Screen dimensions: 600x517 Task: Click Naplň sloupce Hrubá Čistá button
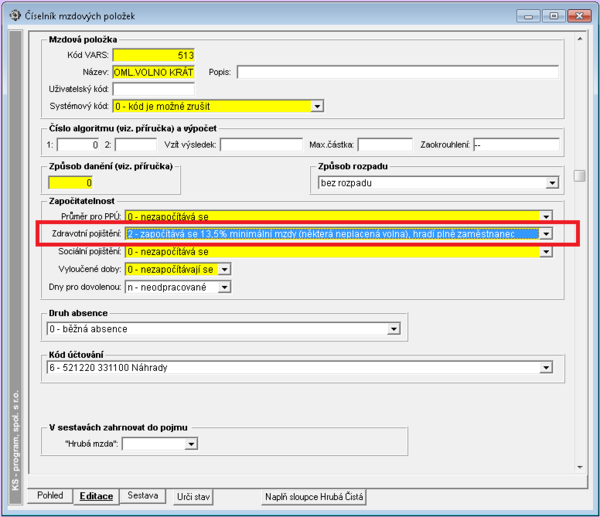point(314,497)
